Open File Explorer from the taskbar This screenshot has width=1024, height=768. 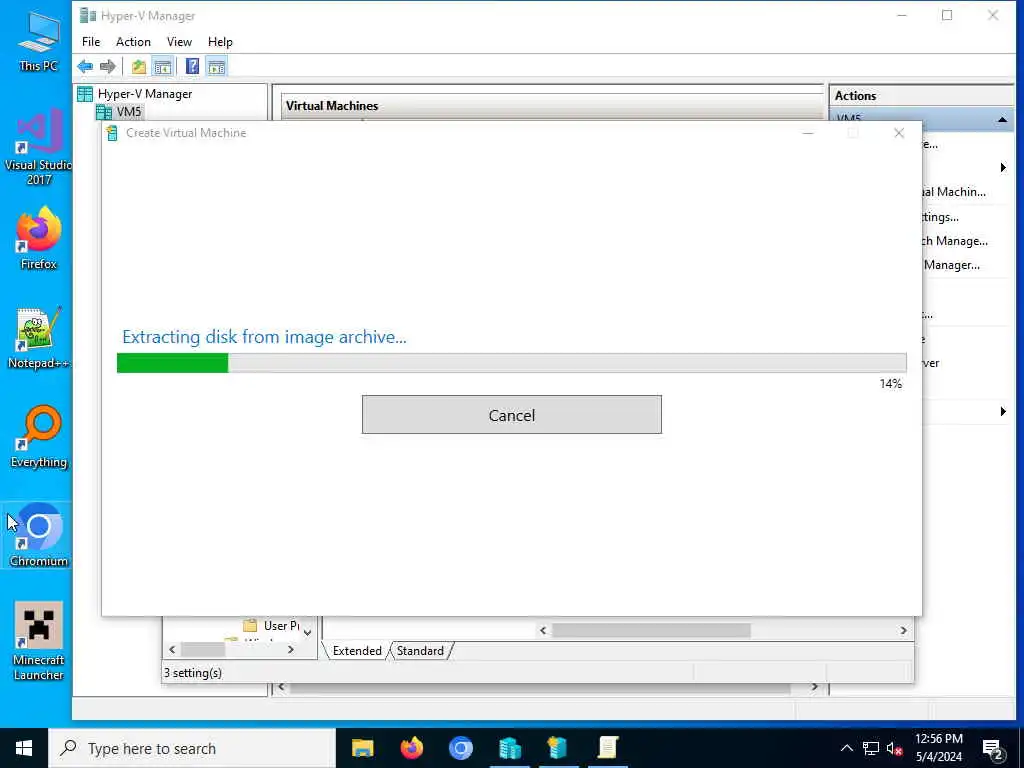pyautogui.click(x=362, y=748)
